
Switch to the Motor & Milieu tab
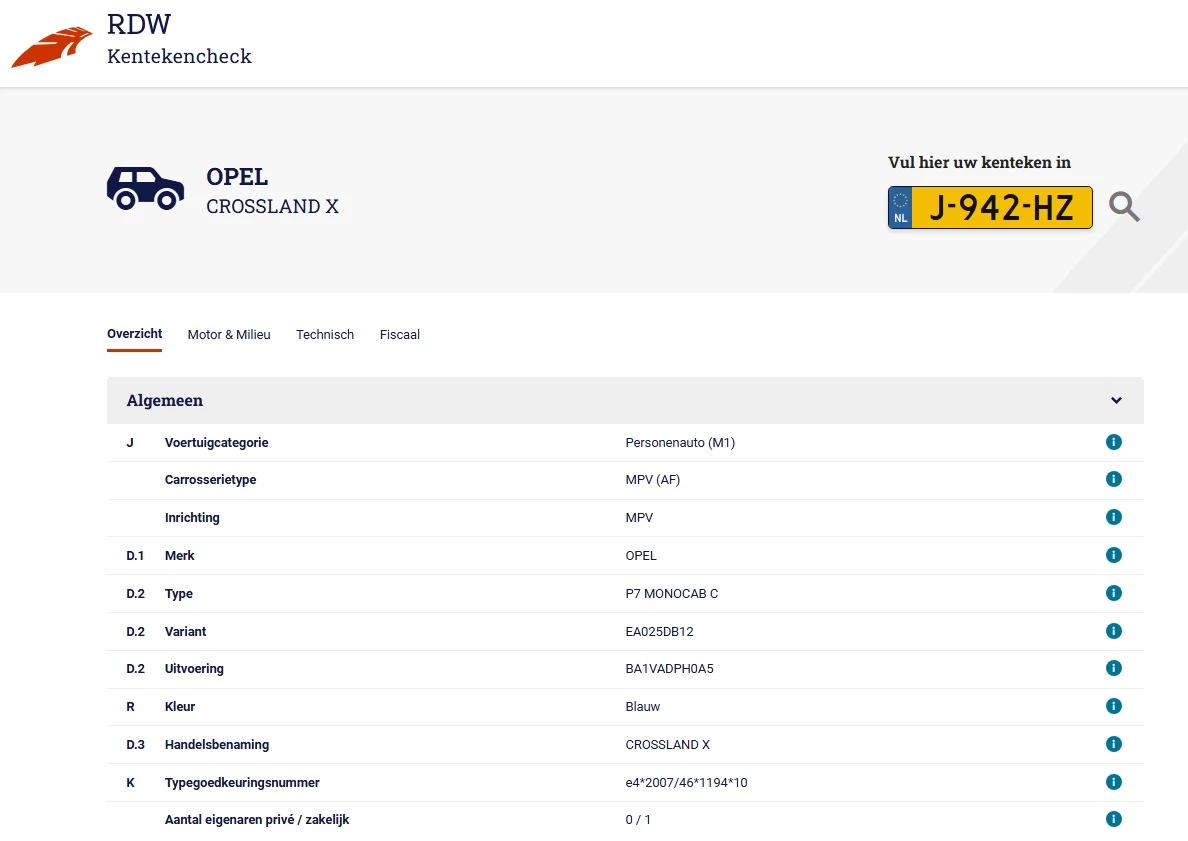coord(229,335)
